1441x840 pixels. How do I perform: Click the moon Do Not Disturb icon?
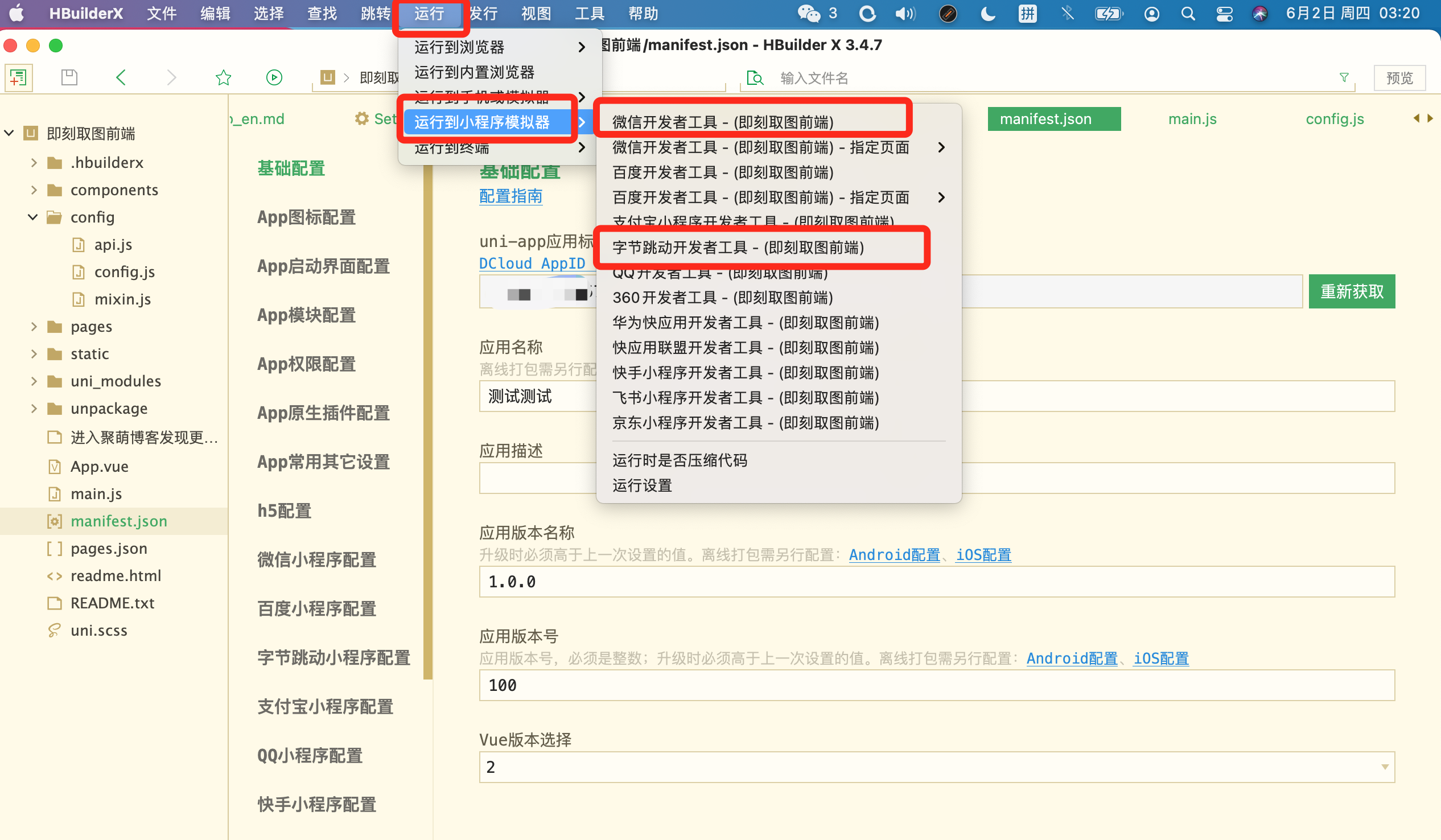tap(987, 13)
